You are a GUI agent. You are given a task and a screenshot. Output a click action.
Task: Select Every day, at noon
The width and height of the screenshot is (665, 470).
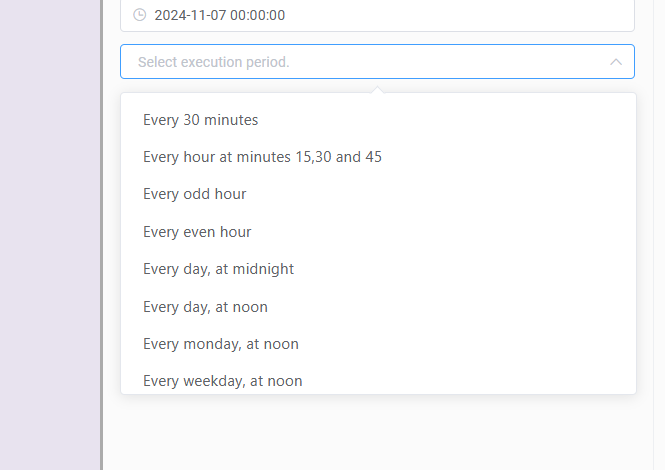[205, 307]
